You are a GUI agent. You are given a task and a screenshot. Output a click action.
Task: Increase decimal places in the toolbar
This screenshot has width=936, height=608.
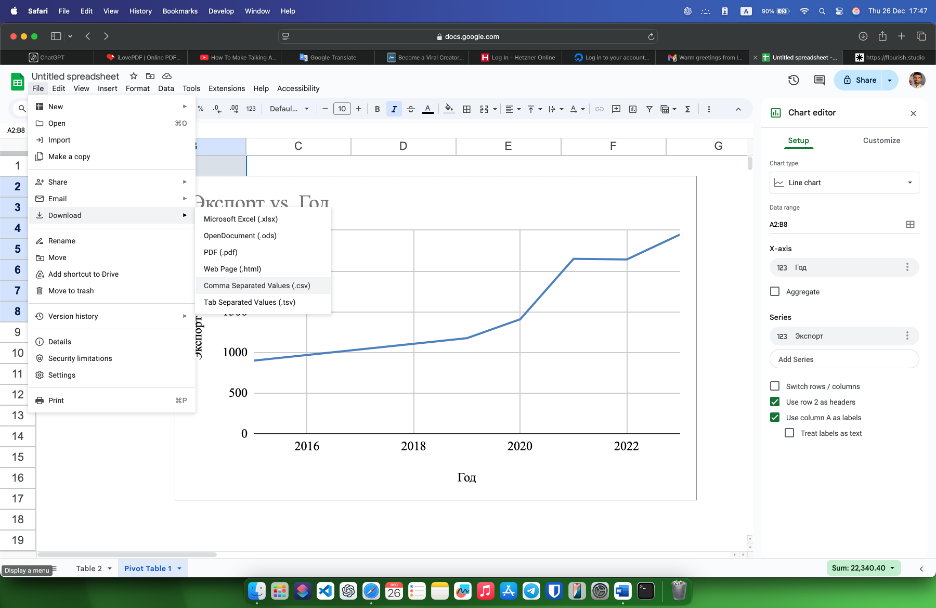pos(234,109)
